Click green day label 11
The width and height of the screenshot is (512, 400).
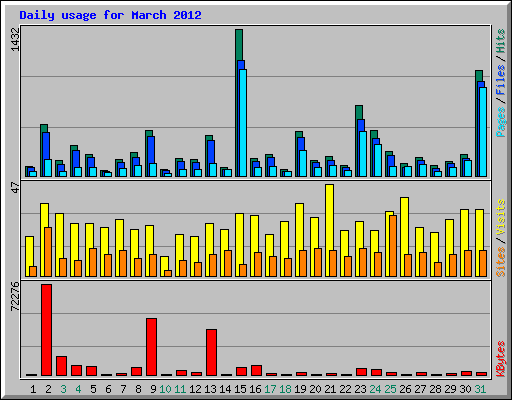(x=180, y=389)
